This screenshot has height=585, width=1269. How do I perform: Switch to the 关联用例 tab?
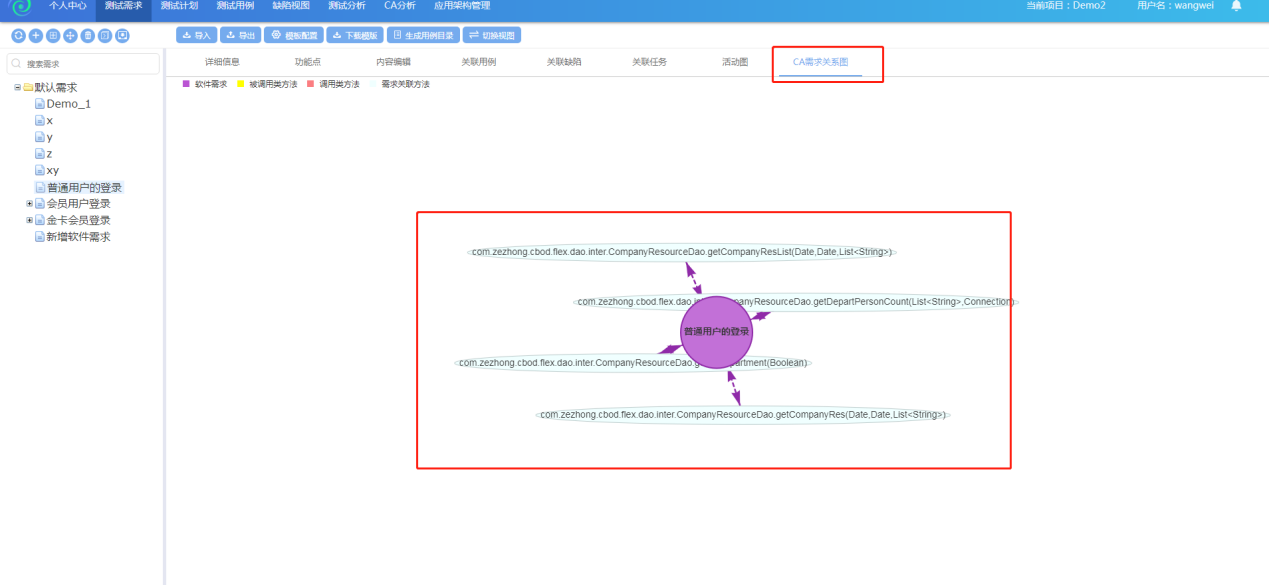(x=478, y=62)
